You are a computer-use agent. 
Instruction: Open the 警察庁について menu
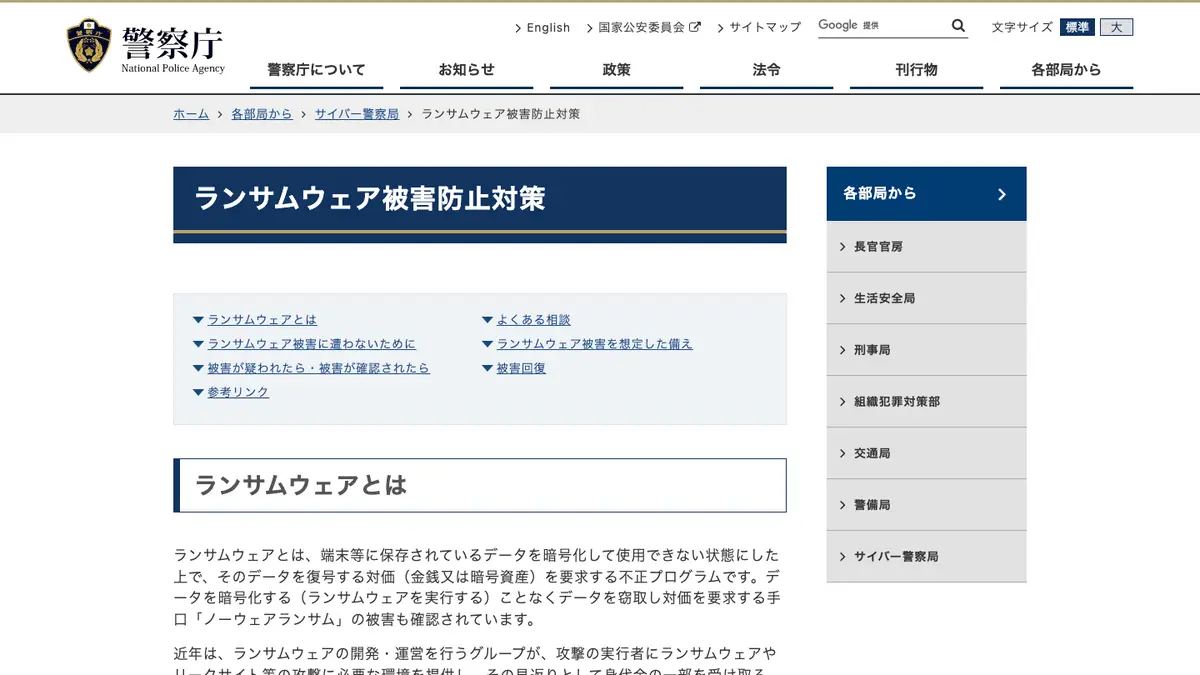(316, 70)
